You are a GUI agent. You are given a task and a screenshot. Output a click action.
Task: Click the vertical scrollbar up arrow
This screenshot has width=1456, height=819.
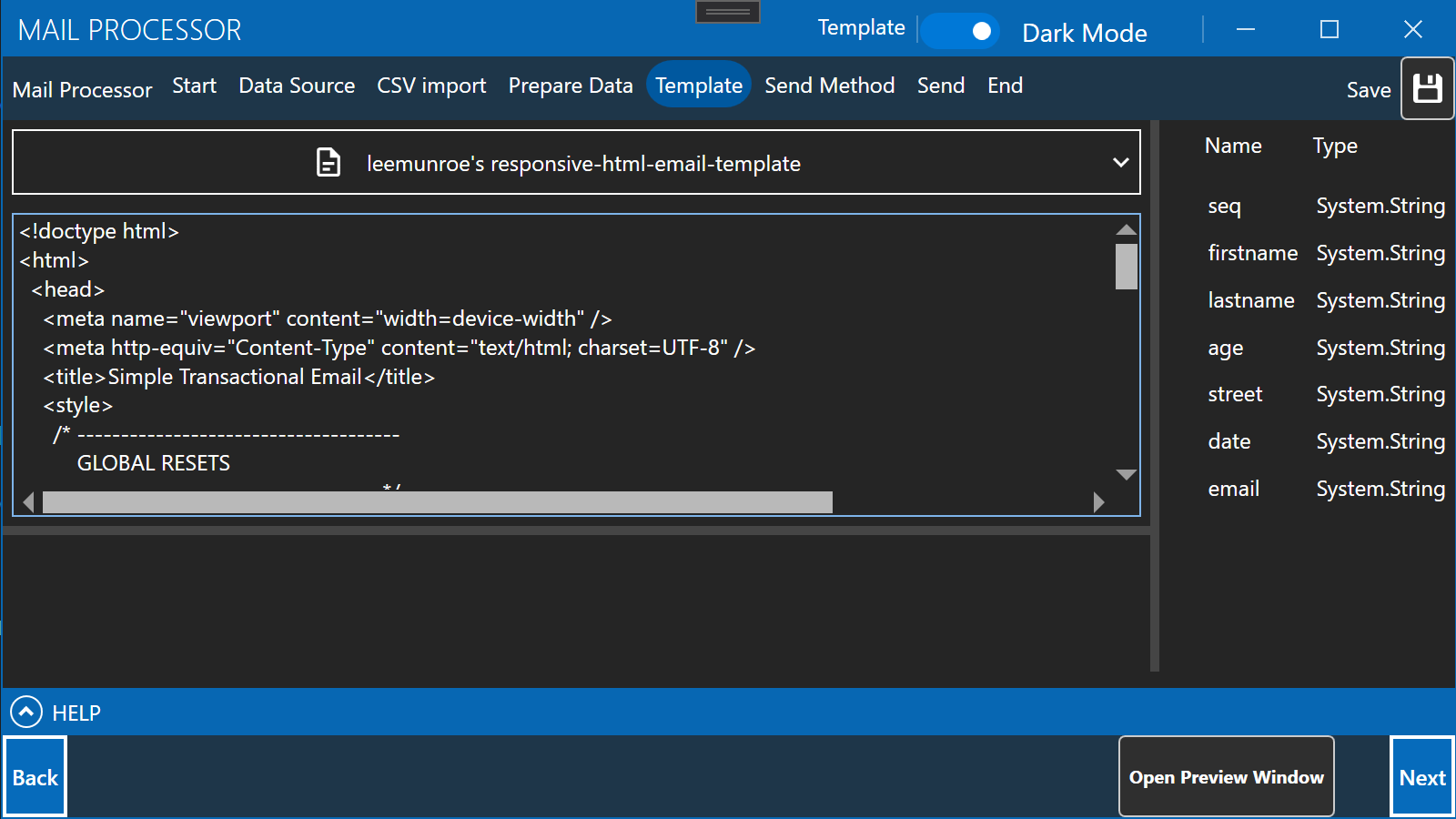click(1127, 229)
